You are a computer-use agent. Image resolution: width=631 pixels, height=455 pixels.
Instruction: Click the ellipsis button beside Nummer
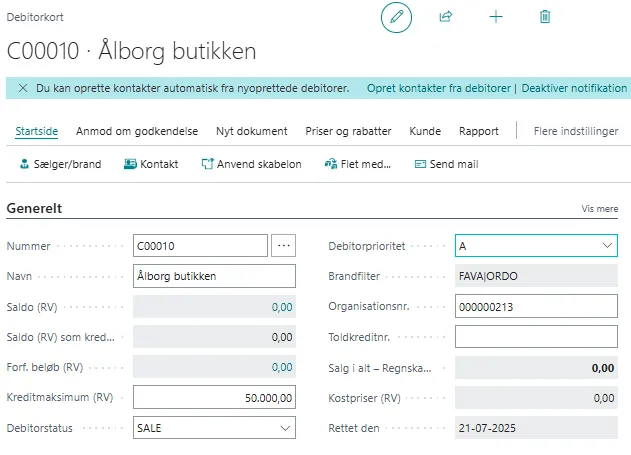click(x=284, y=246)
